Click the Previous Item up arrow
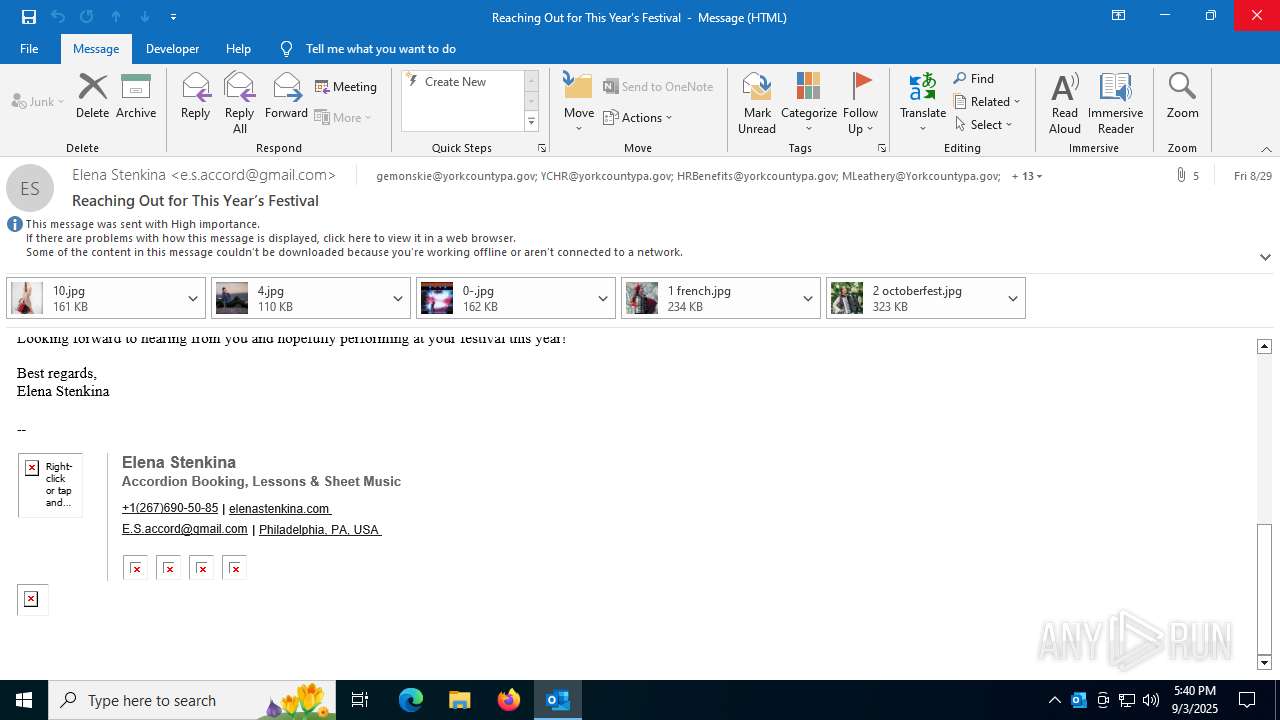 tap(116, 17)
